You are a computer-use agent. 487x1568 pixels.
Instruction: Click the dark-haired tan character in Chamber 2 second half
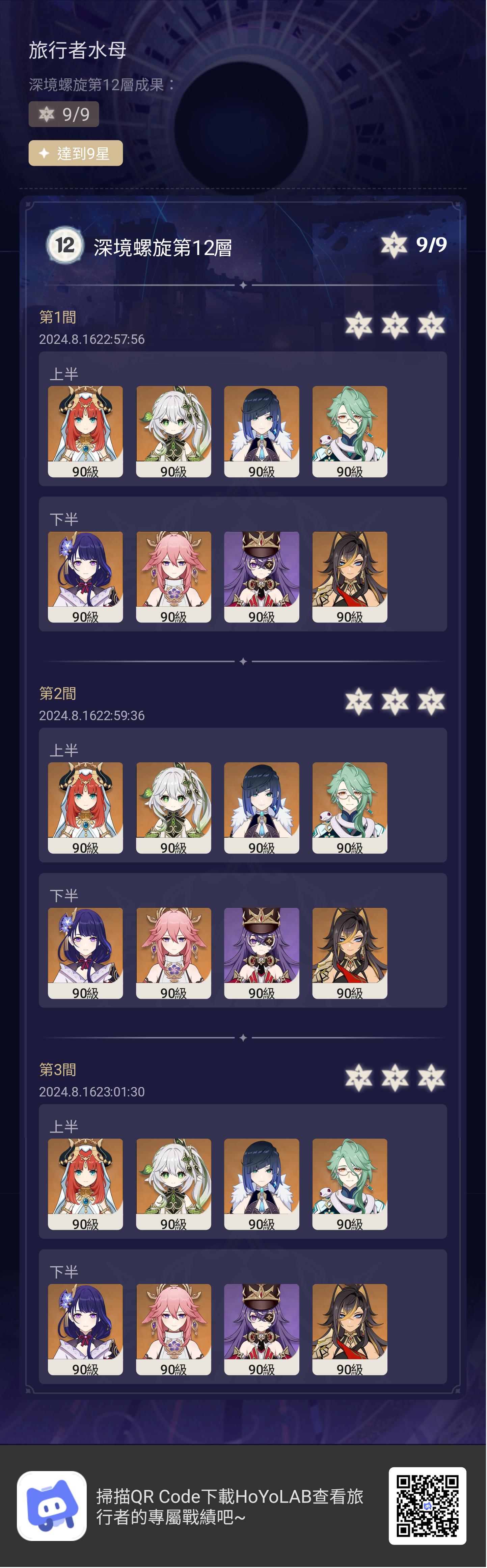pos(350,953)
